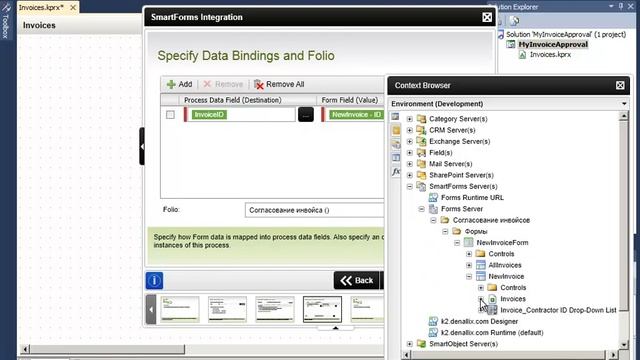Screen dimensions: 640x360
Task: Select NewInvoice view icon
Action: pos(481,276)
